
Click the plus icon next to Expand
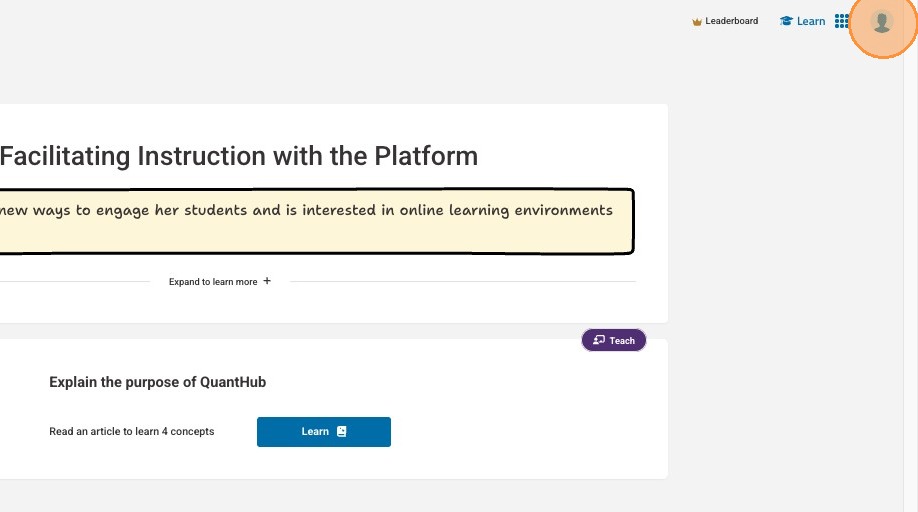point(267,282)
